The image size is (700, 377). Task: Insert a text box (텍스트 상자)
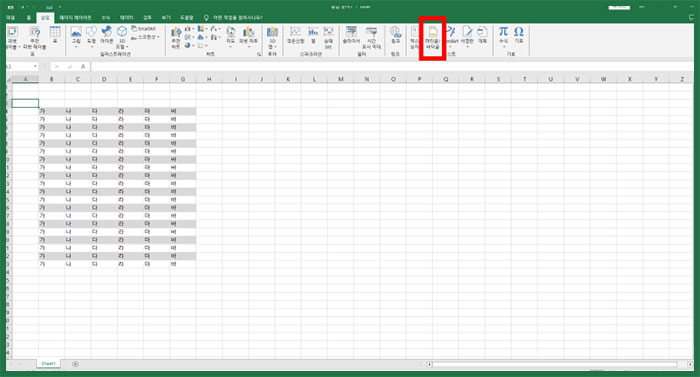click(x=414, y=38)
